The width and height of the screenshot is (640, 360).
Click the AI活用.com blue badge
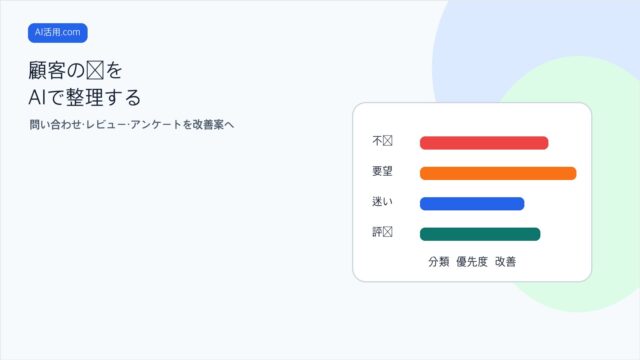click(x=58, y=33)
